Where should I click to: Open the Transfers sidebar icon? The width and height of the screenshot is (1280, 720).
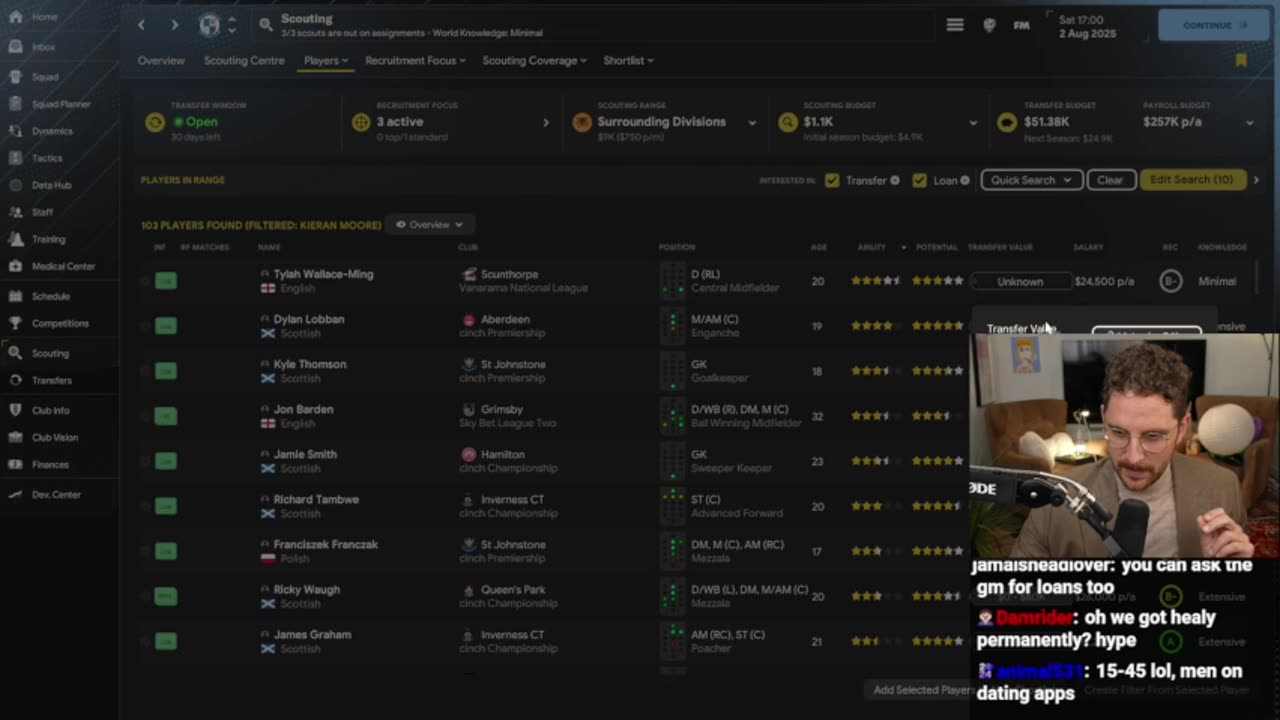[x=15, y=380]
